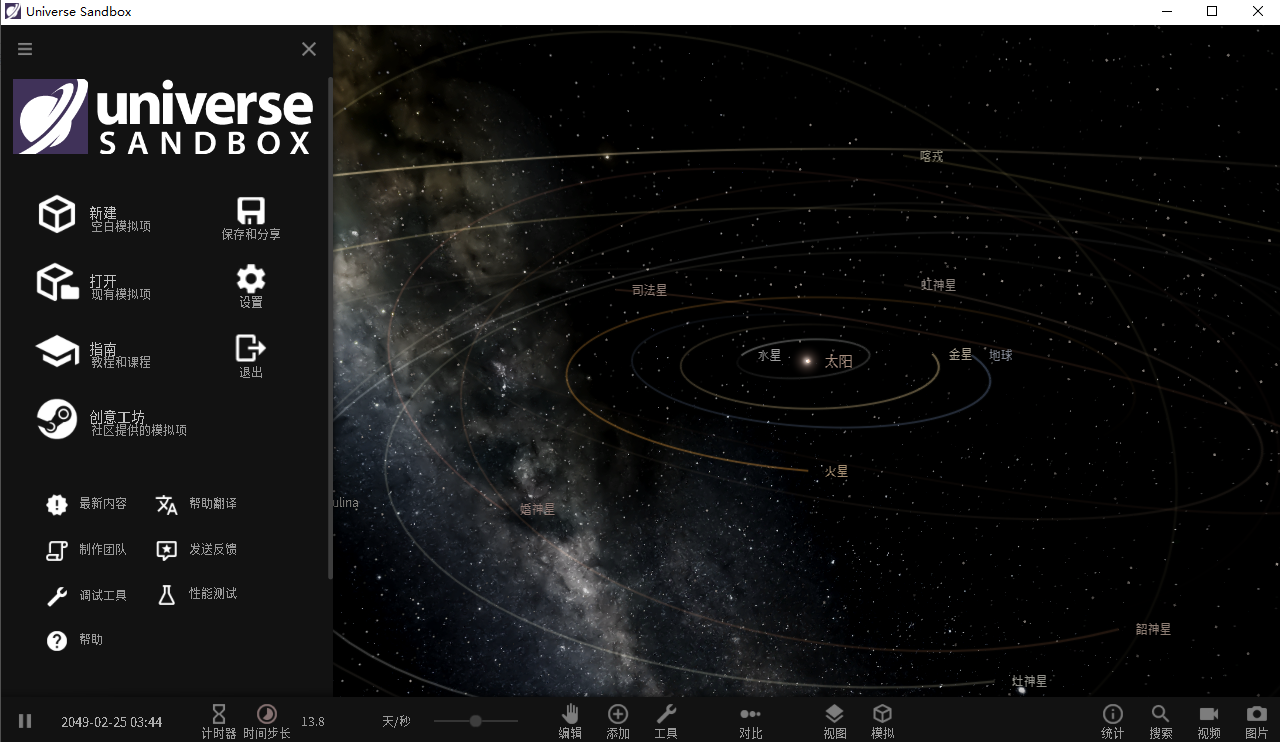Click 发送反馈 send feedback

[x=197, y=550]
